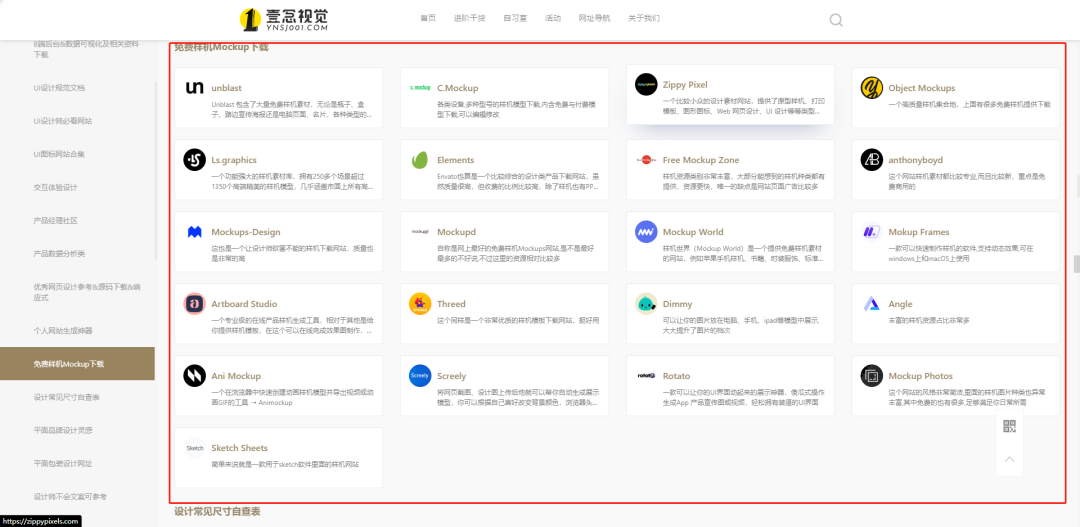Click the Dimmy teal character logo
This screenshot has height=527, width=1080.
point(646,304)
